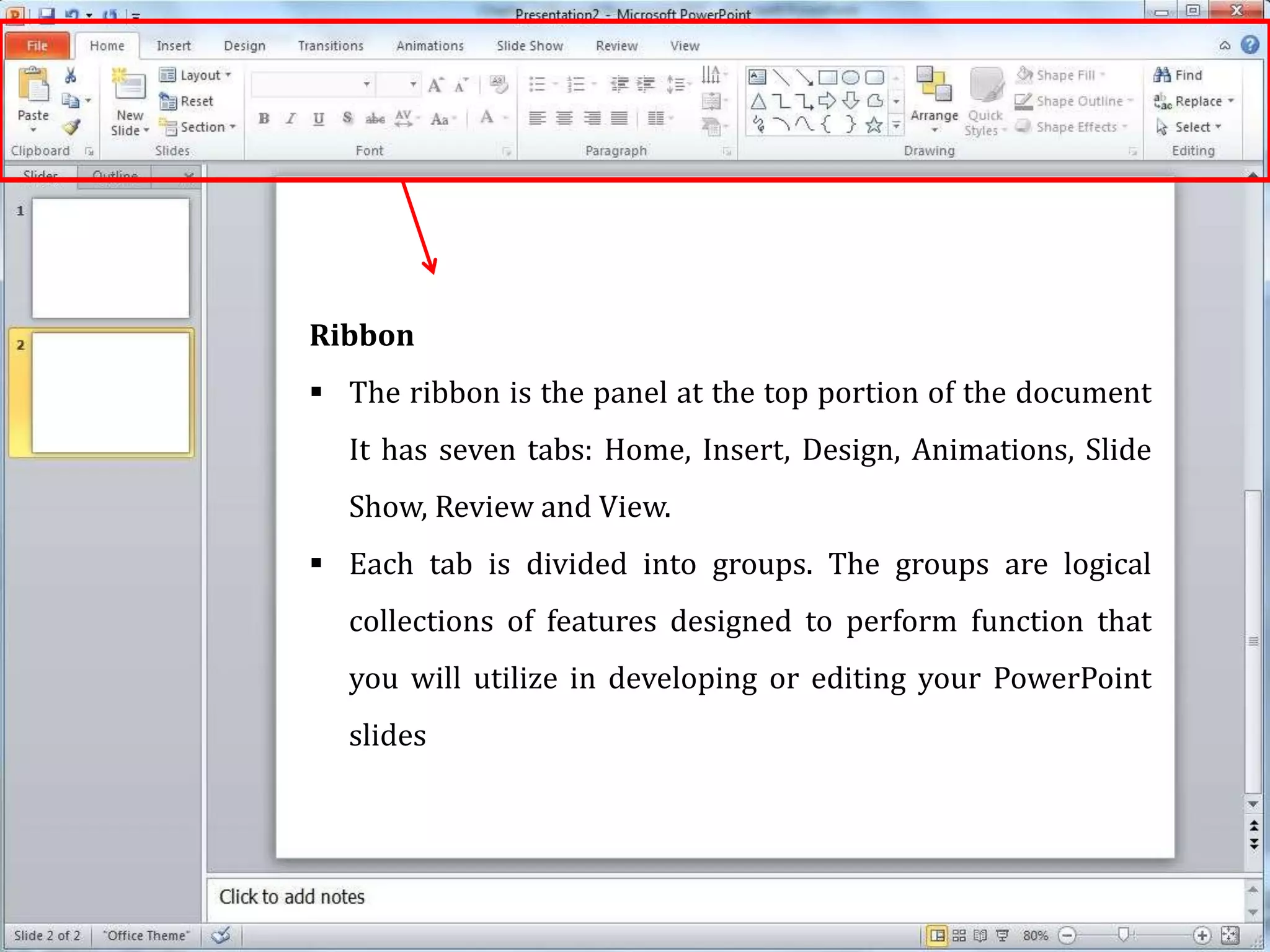Switch to the Slide Show tab
The height and width of the screenshot is (952, 1270).
tap(530, 46)
